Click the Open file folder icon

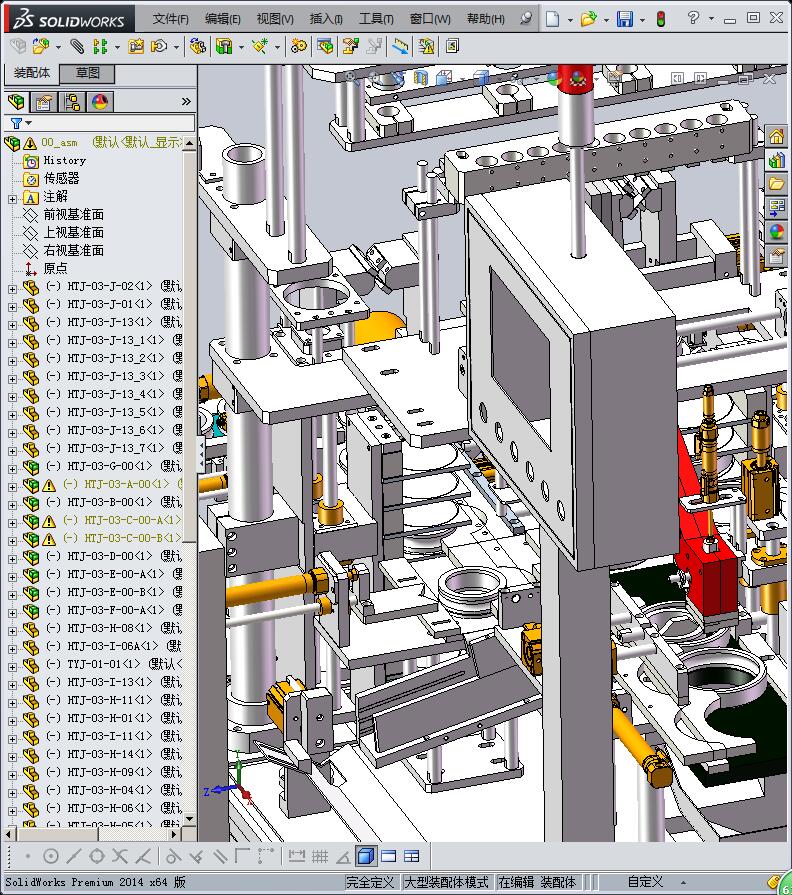coord(588,19)
